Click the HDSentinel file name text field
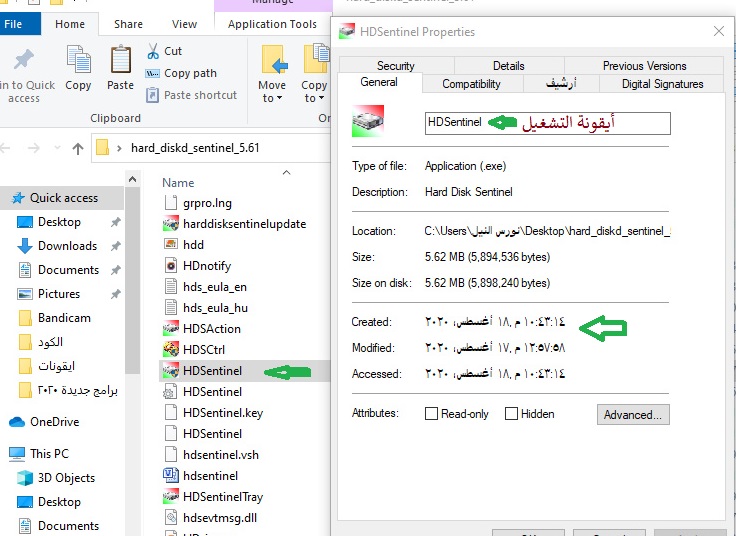 [x=547, y=122]
